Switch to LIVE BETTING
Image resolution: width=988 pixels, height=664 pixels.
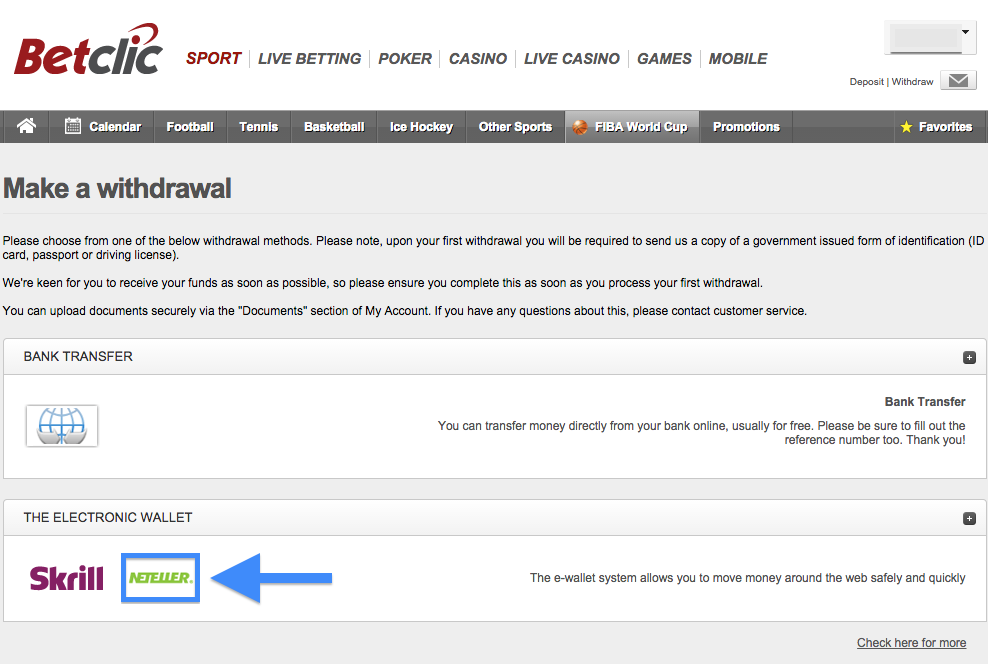309,59
